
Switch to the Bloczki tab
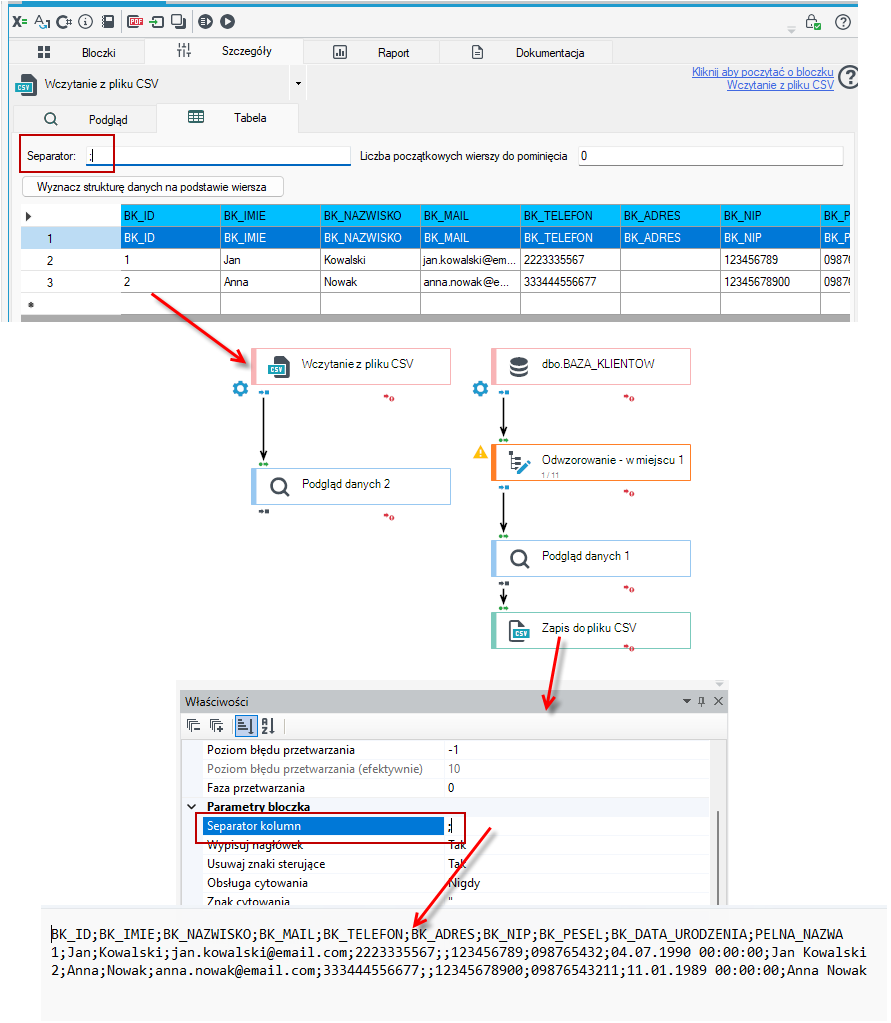(78, 52)
